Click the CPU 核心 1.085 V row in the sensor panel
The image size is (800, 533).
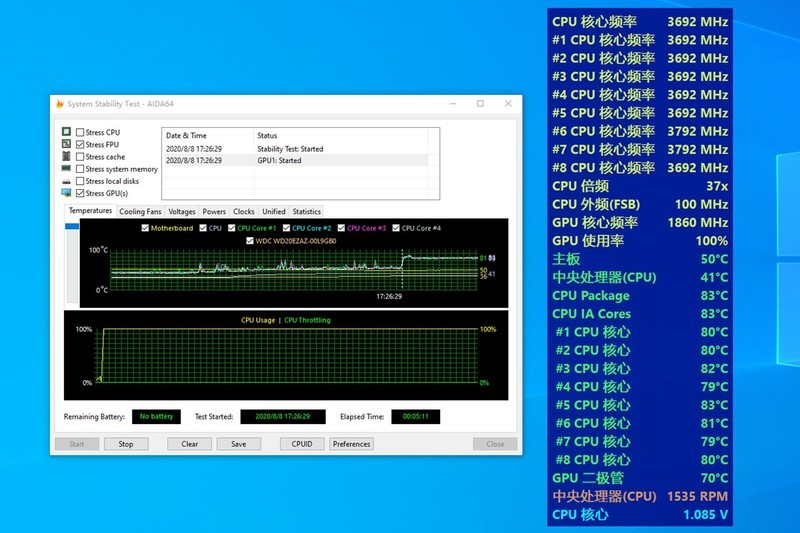coord(640,514)
